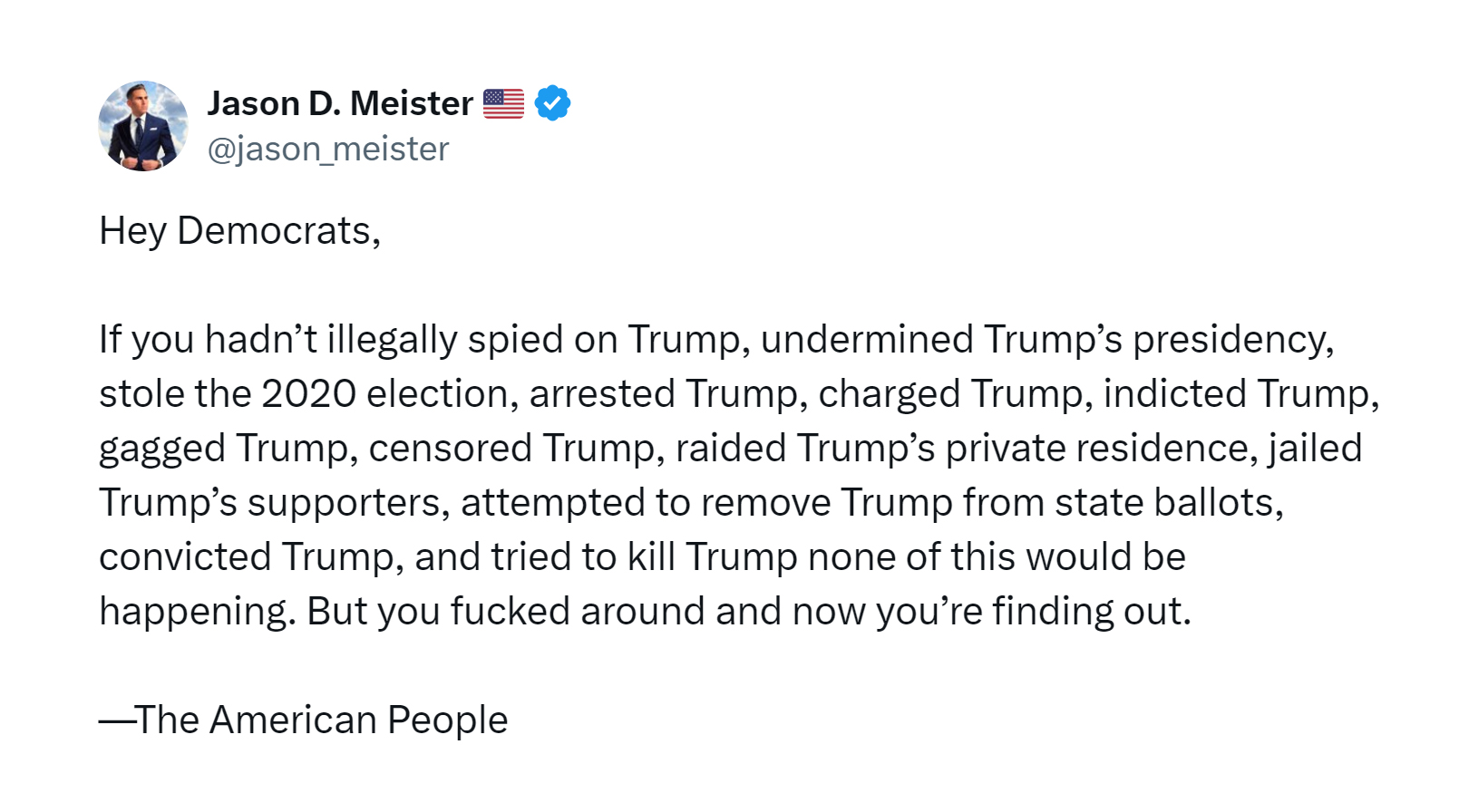This screenshot has width=1459, height=812.
Task: Click 'attempted to remove Trump from state ballots'
Action: coord(871,503)
